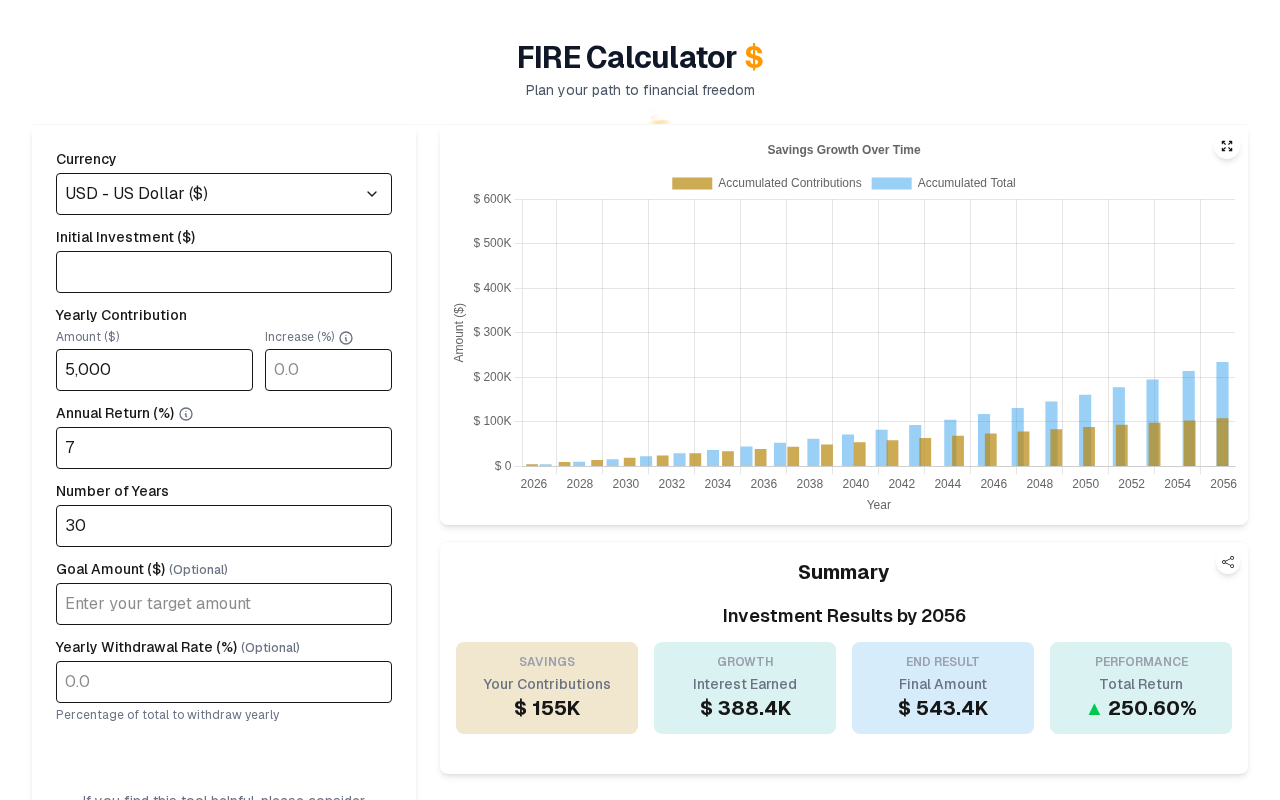Toggle Accumulated Contributions legend series

pos(766,183)
